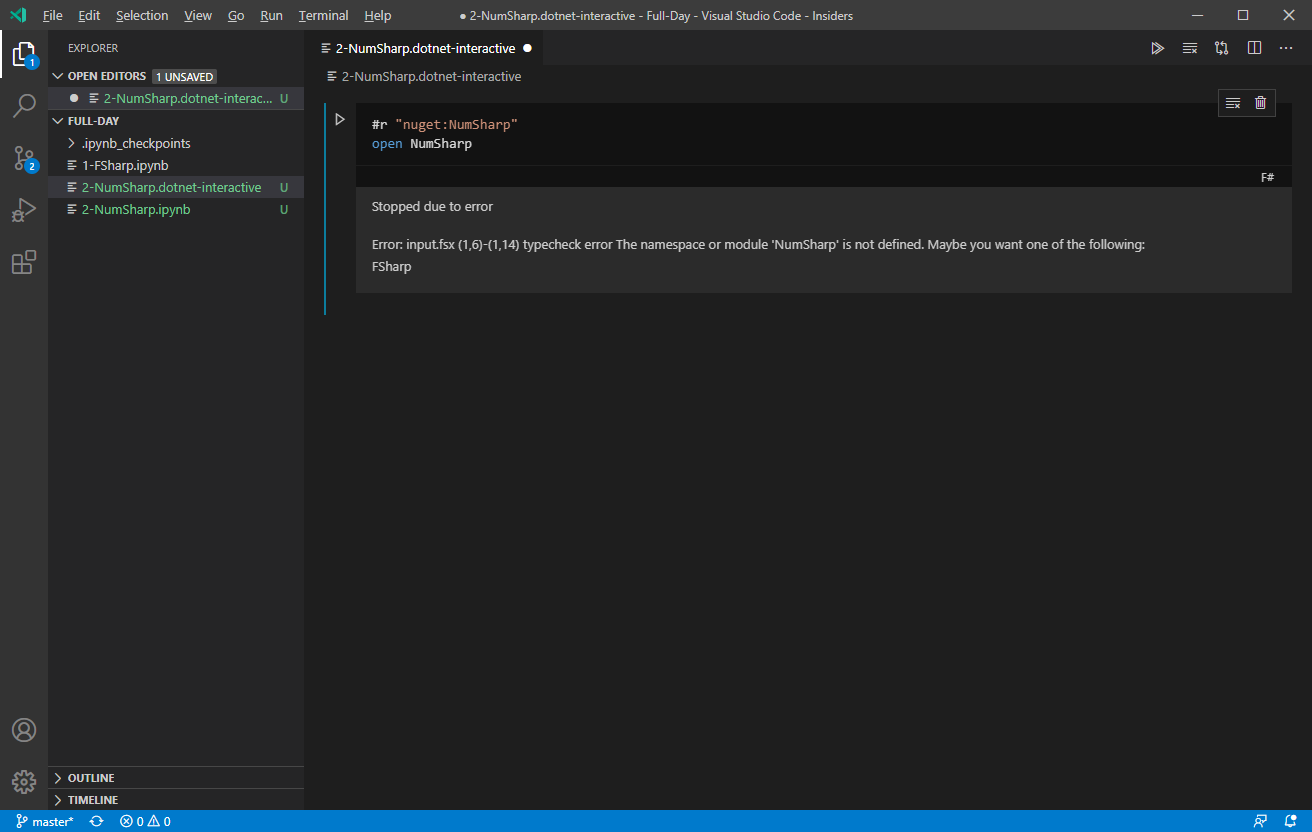Image resolution: width=1312 pixels, height=832 pixels.
Task: Run all notebook cells from editor toolbar
Action: tap(1157, 48)
